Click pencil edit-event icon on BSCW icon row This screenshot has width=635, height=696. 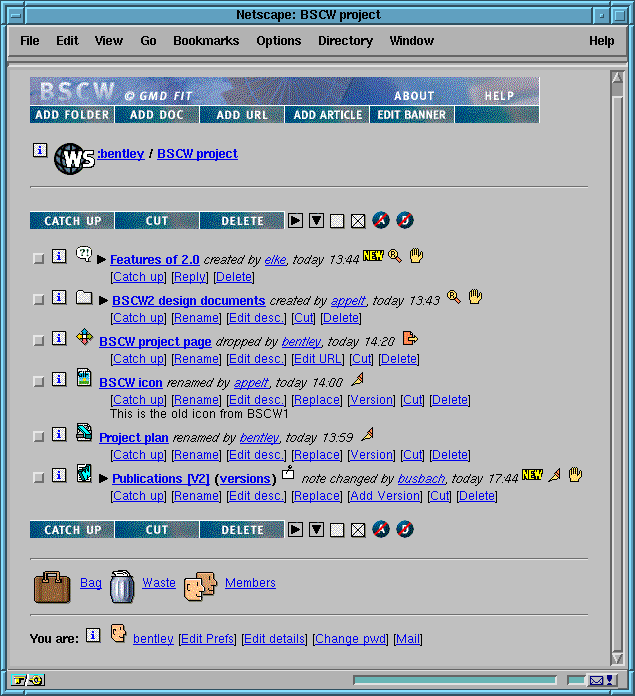pos(358,379)
